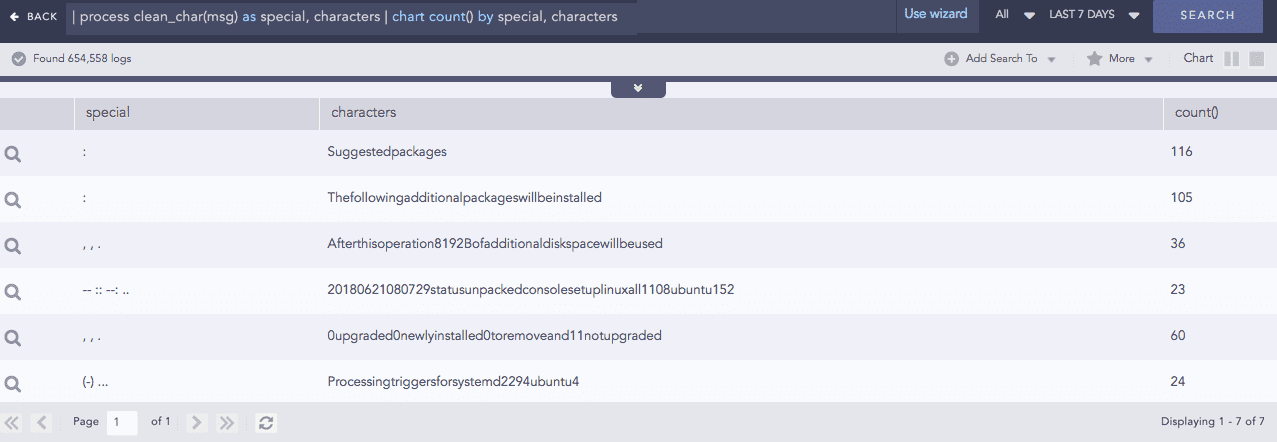Click the magnifier icon for the Suggestedpackages row

point(13,154)
